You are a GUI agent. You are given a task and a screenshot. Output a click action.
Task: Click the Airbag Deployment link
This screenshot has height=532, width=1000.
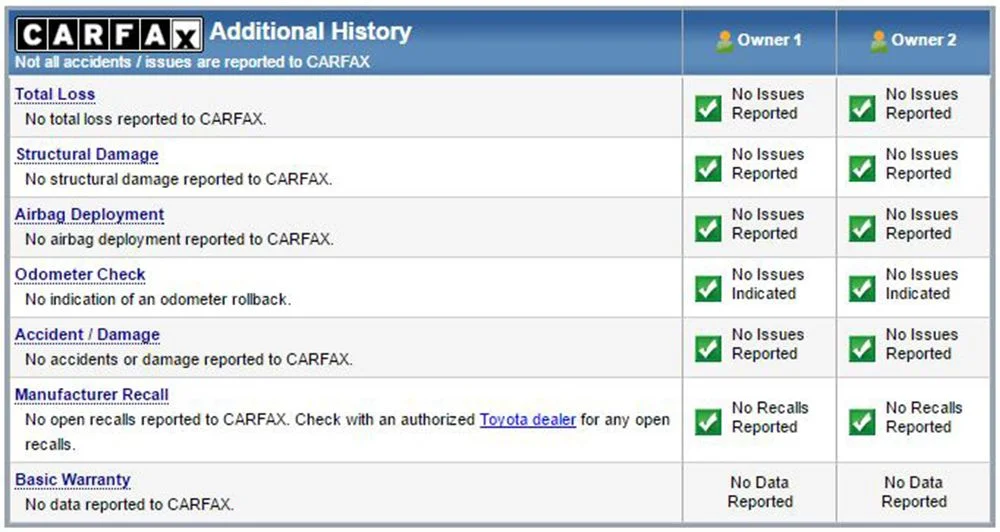pos(89,215)
